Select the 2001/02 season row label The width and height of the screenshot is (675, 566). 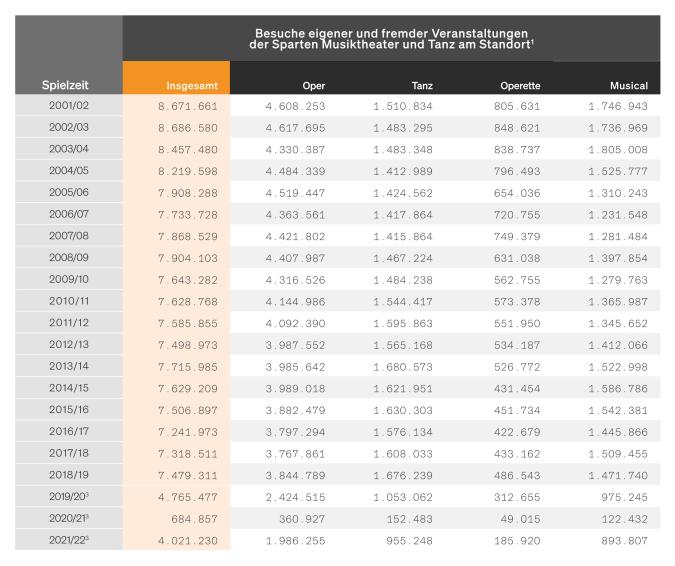pyautogui.click(x=68, y=105)
